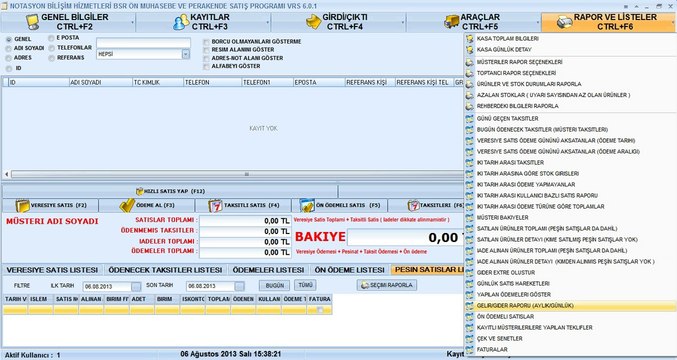Click icon next to AZALAN STOKLAR

point(470,95)
